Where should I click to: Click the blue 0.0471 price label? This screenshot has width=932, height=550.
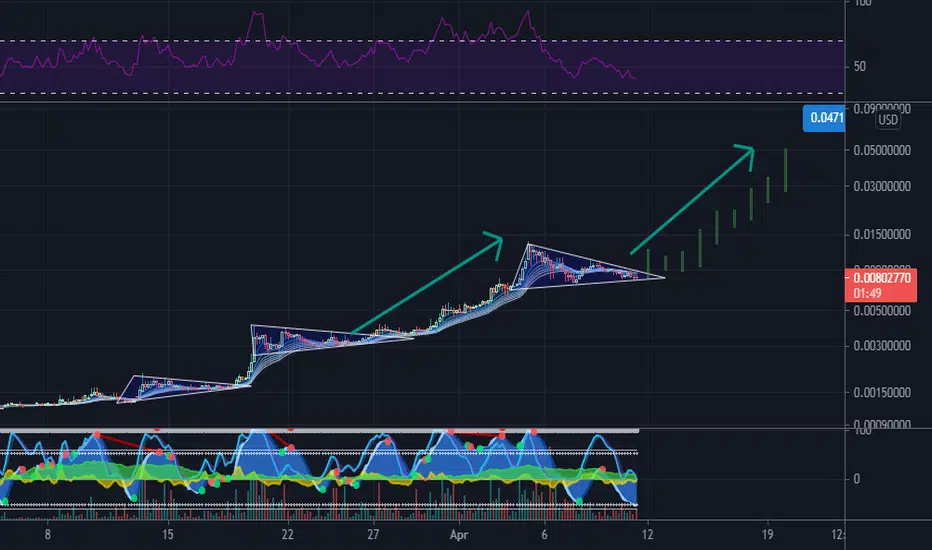click(x=824, y=118)
